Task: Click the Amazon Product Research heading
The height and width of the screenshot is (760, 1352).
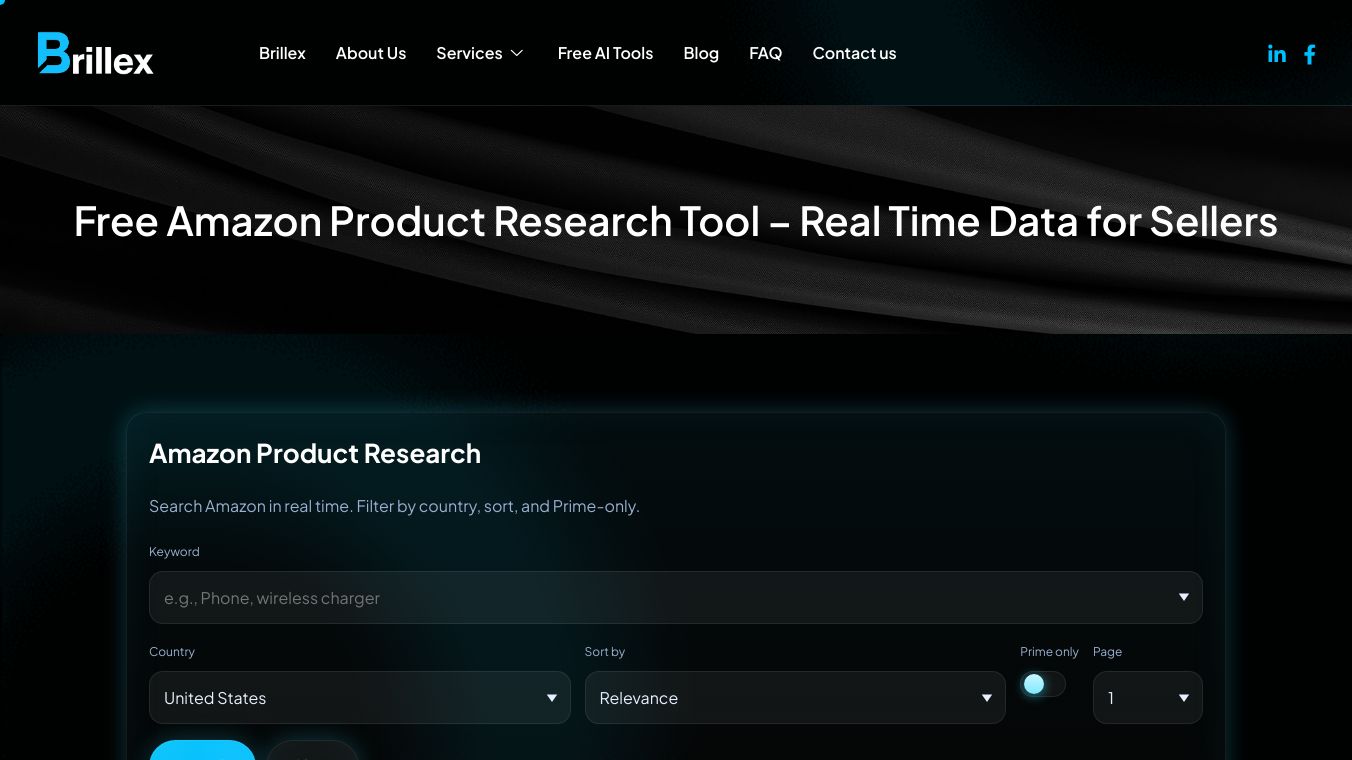Action: pyautogui.click(x=315, y=454)
